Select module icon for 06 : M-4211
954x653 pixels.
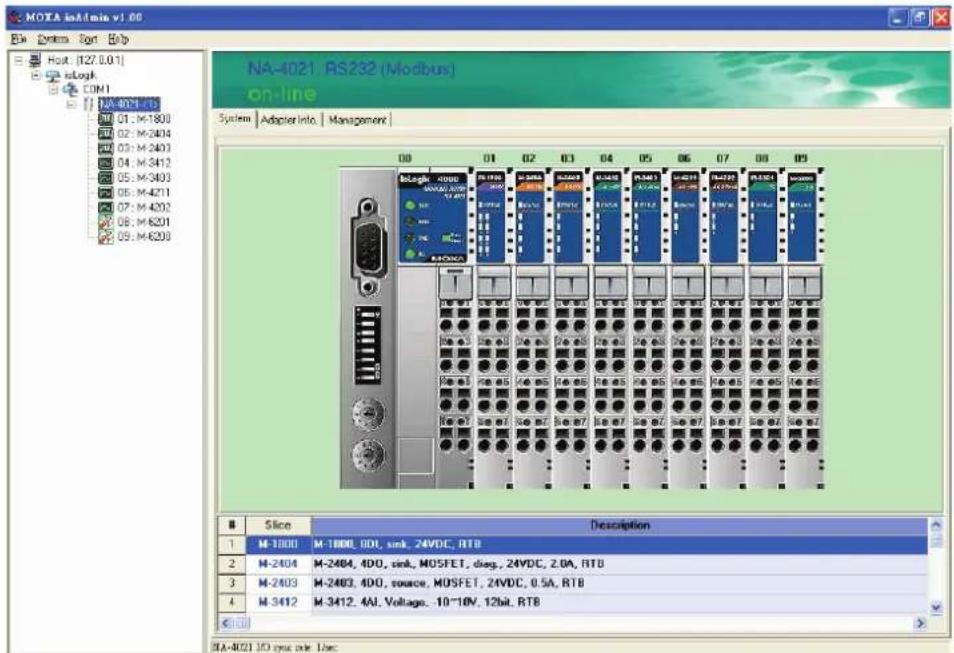point(106,192)
